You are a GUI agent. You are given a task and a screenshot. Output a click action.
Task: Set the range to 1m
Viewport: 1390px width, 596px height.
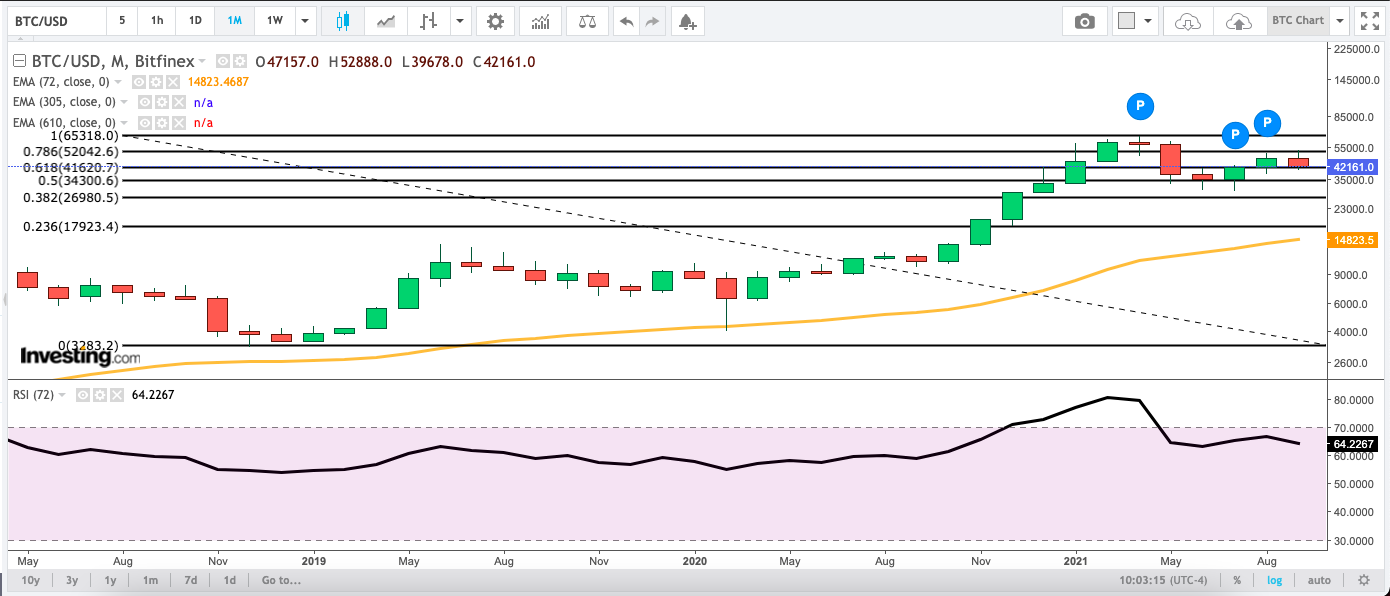150,580
